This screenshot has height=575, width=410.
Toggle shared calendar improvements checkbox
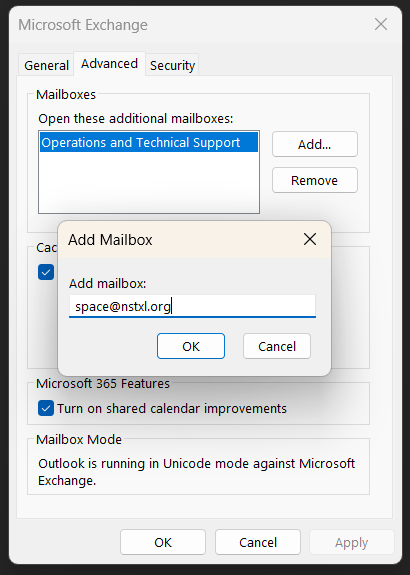click(46, 408)
